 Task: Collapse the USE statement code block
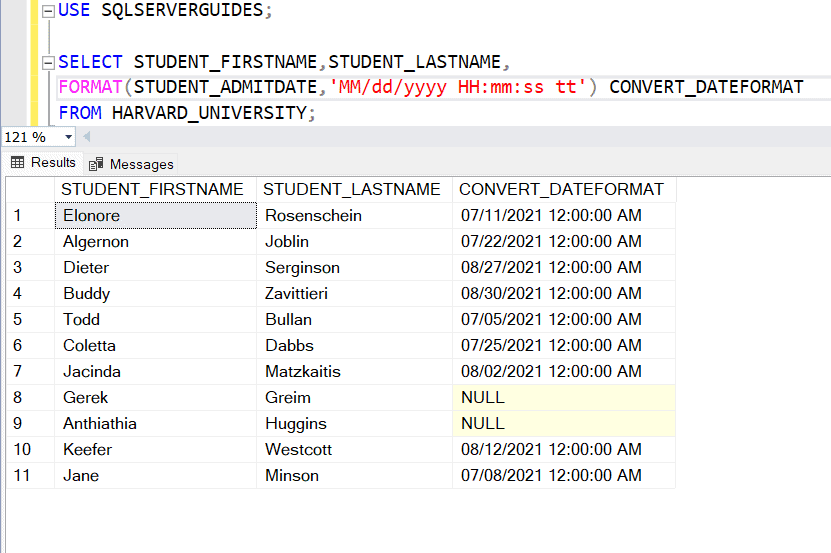pyautogui.click(x=48, y=11)
